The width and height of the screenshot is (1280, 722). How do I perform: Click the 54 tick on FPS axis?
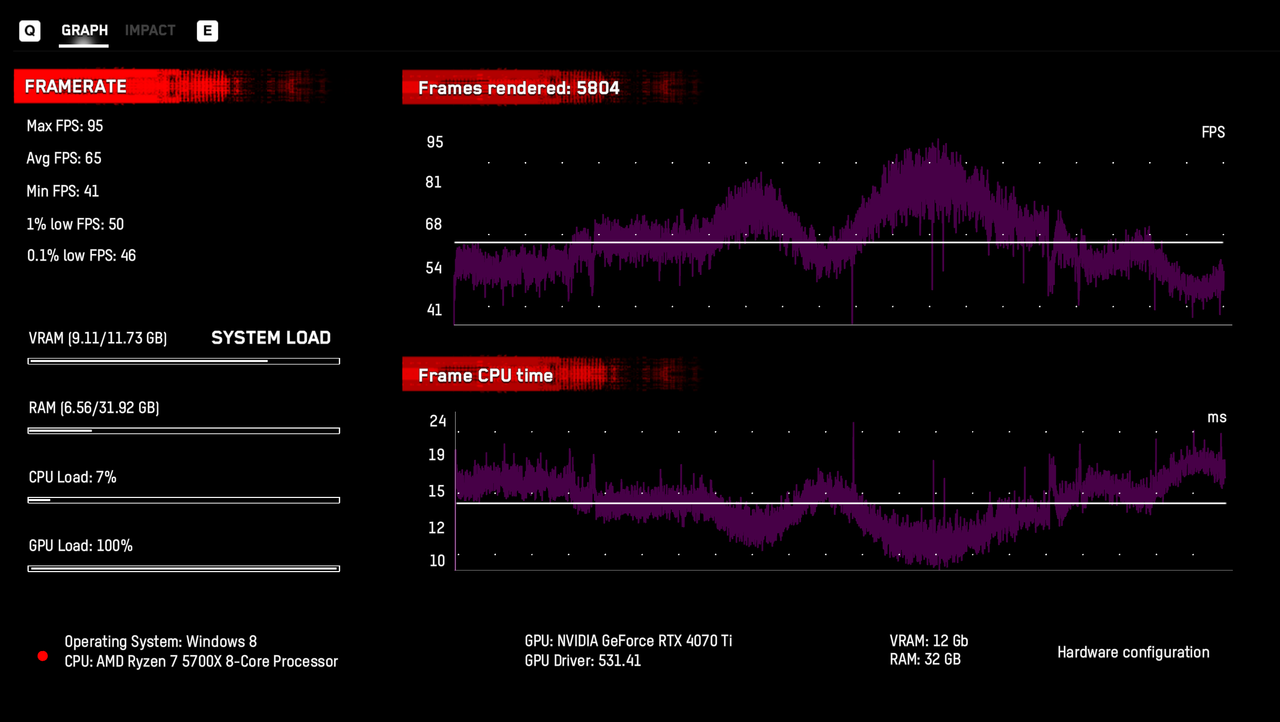coord(434,268)
